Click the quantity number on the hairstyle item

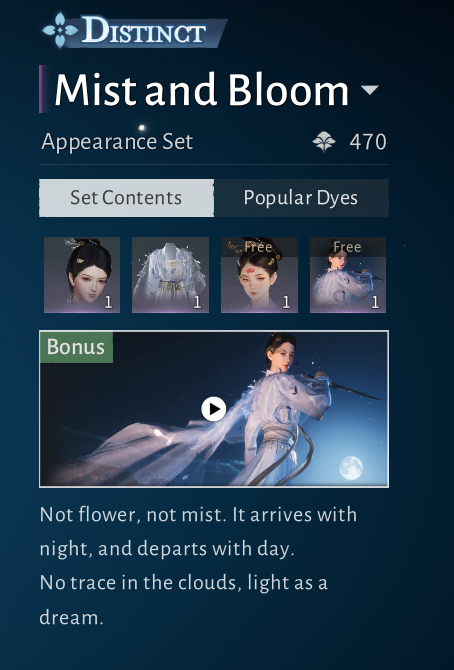coord(108,303)
